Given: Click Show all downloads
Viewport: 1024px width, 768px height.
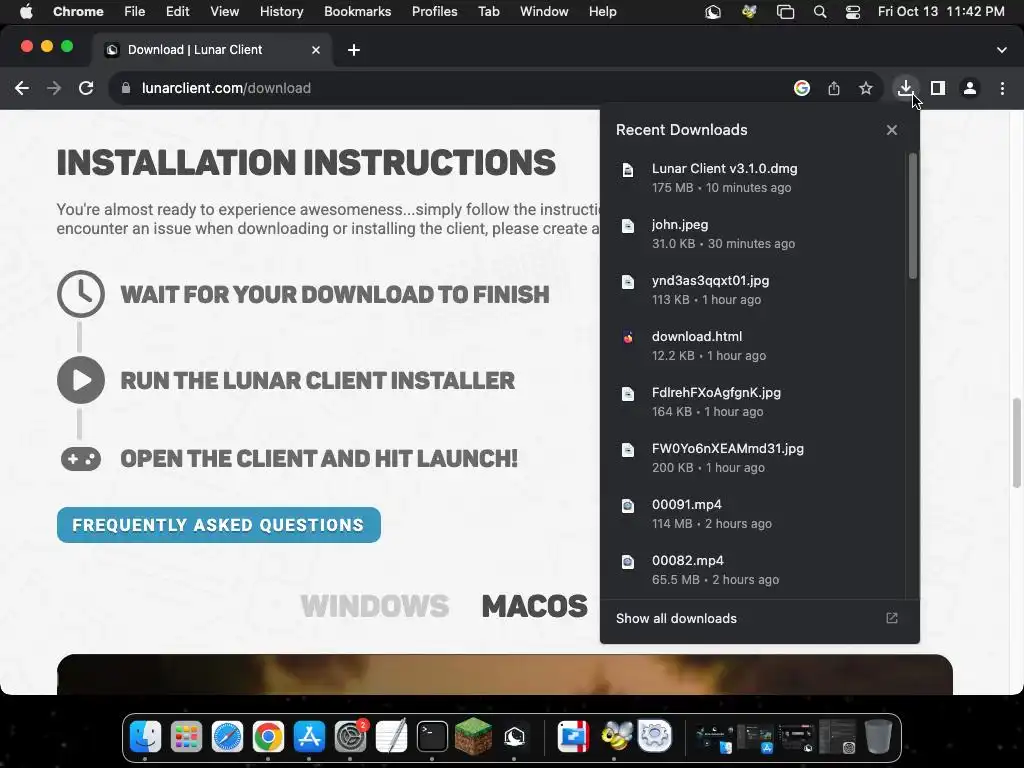Looking at the screenshot, I should (676, 618).
